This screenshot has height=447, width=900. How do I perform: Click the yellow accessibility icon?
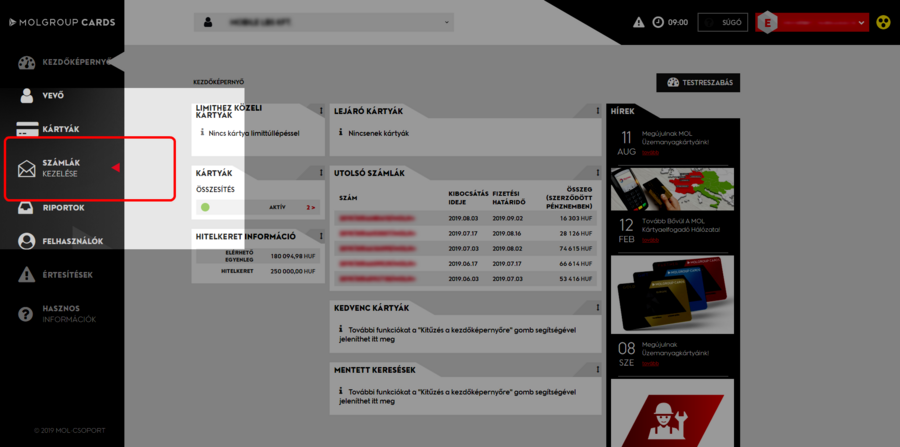click(x=883, y=22)
